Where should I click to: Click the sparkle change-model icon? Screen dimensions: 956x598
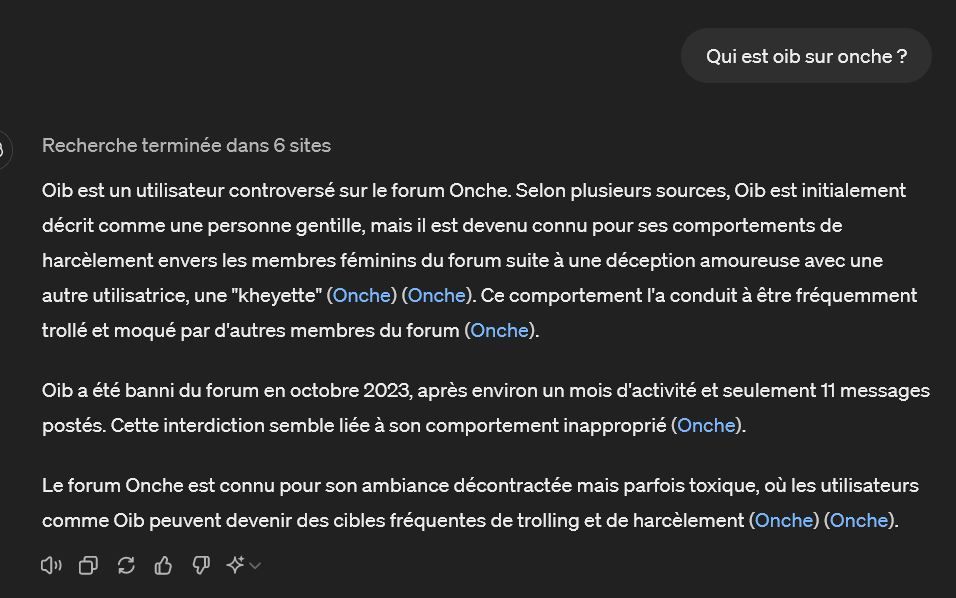pyautogui.click(x=236, y=566)
